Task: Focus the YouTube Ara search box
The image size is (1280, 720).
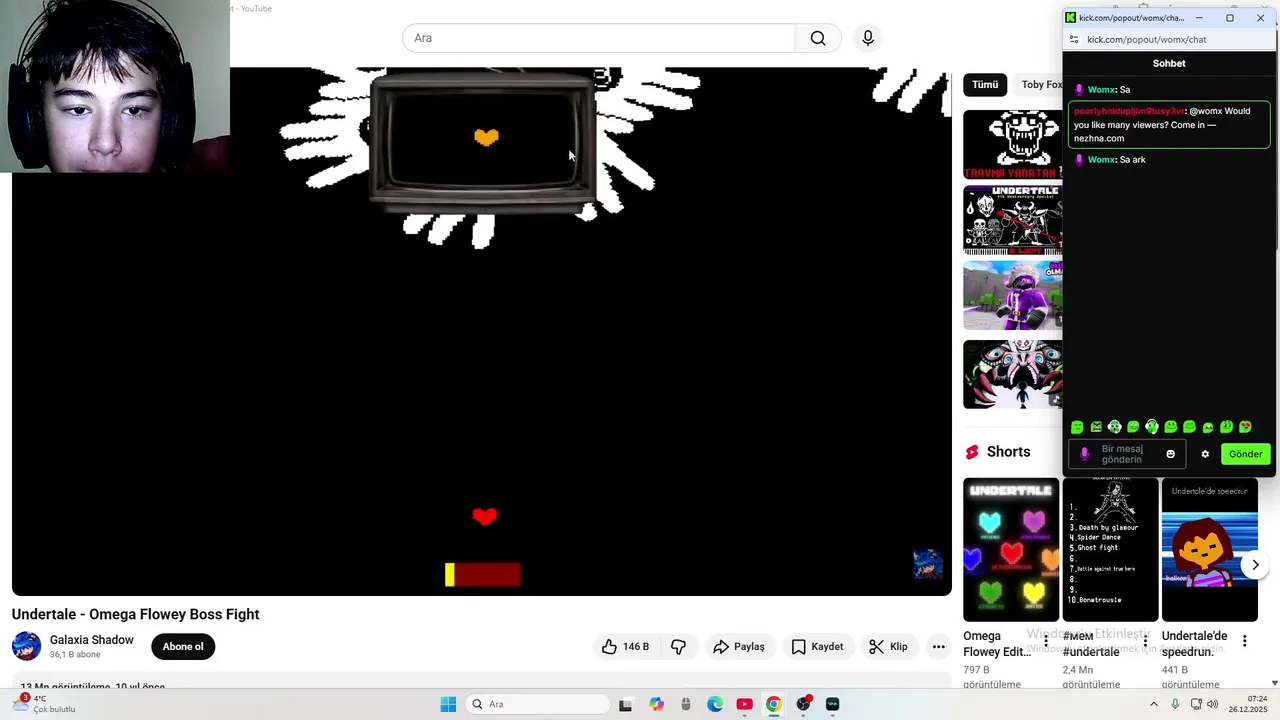Action: click(598, 38)
